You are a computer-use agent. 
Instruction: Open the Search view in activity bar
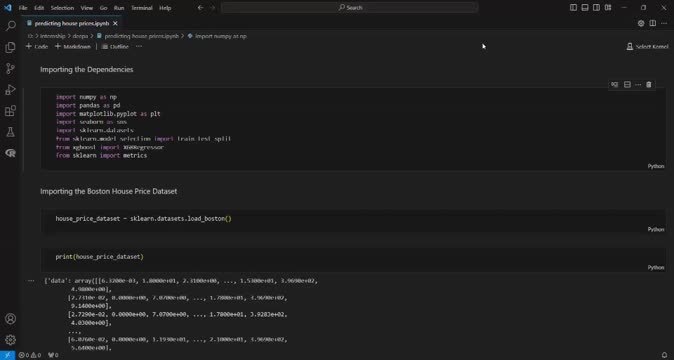(x=10, y=26)
